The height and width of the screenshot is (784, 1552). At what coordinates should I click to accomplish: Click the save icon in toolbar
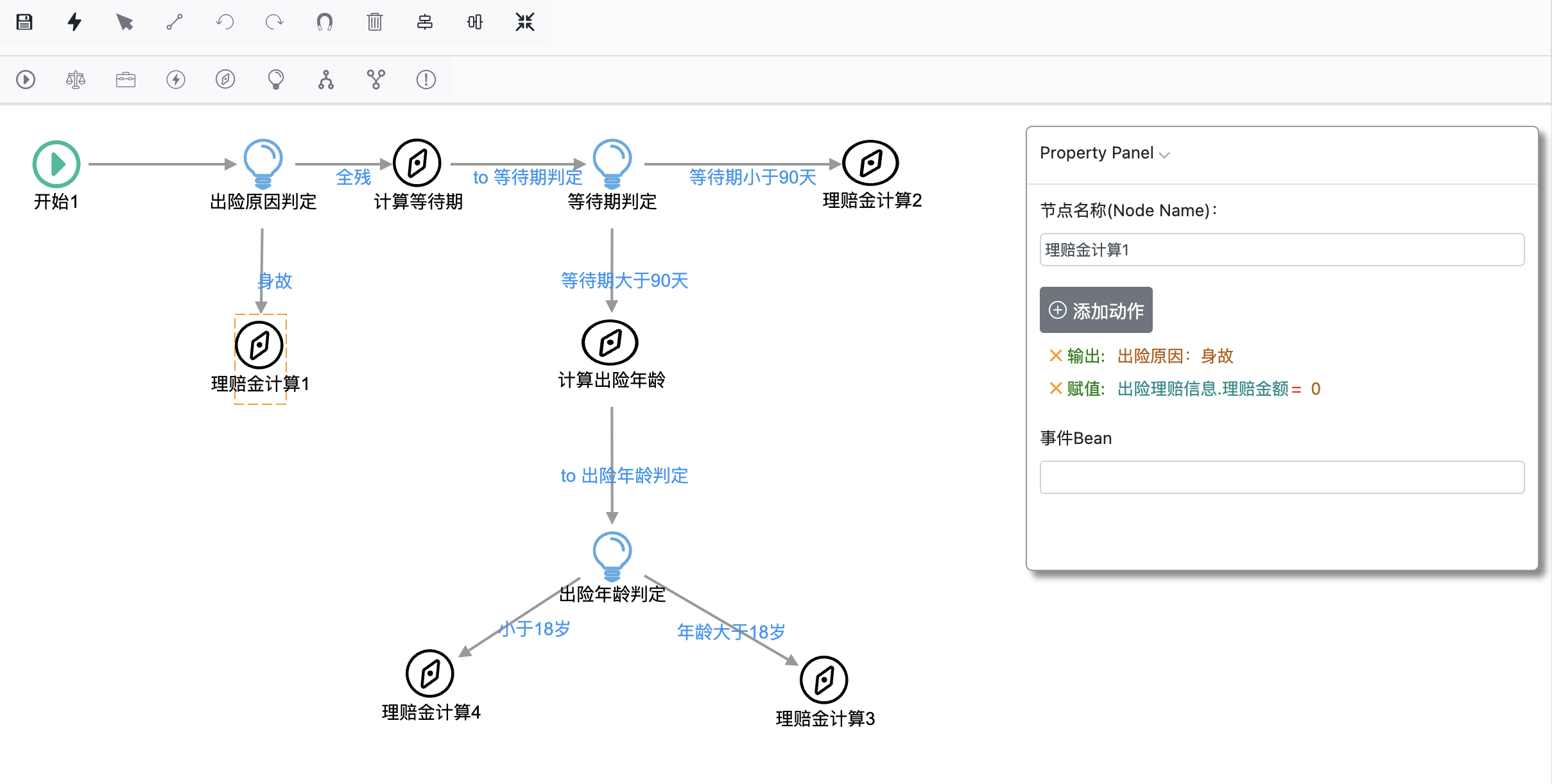[x=24, y=22]
